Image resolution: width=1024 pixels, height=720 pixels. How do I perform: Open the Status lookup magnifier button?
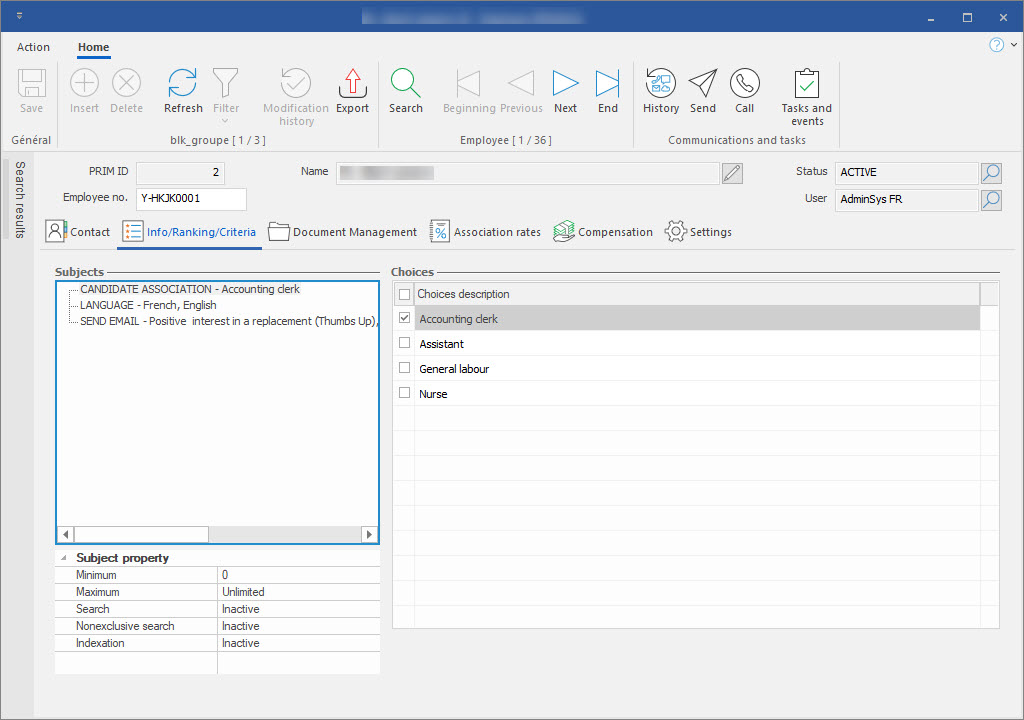[x=990, y=173]
